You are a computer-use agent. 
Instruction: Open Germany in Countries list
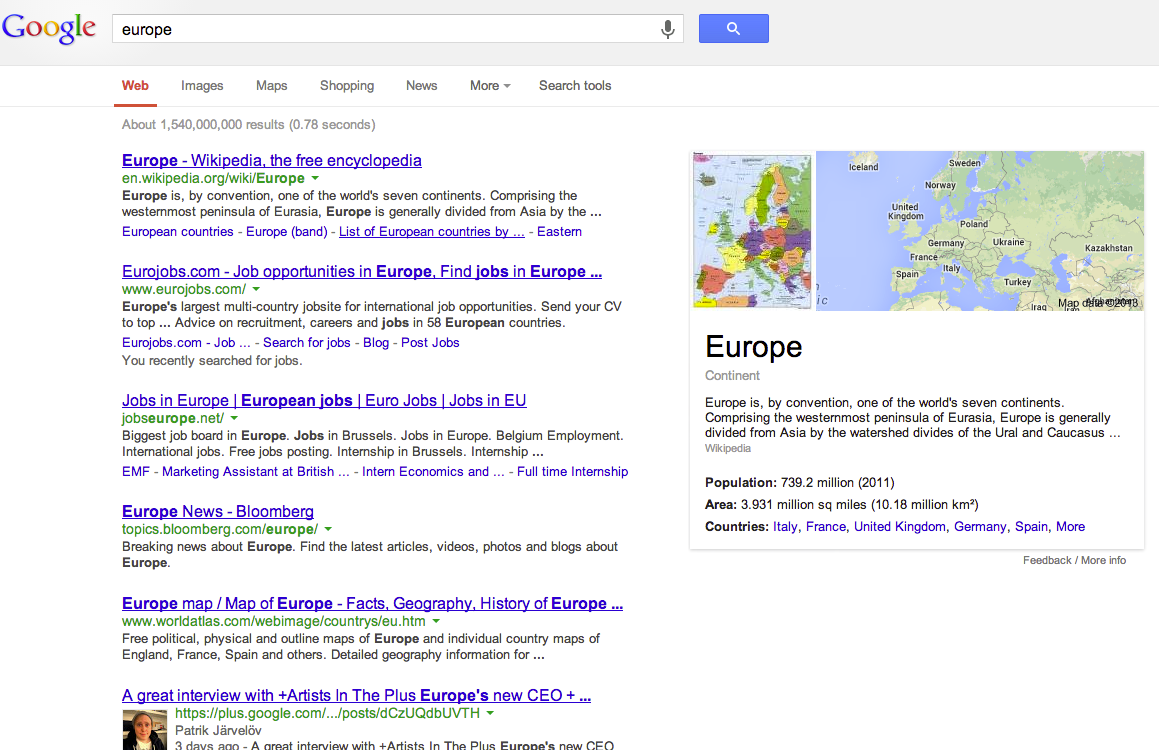[x=980, y=527]
